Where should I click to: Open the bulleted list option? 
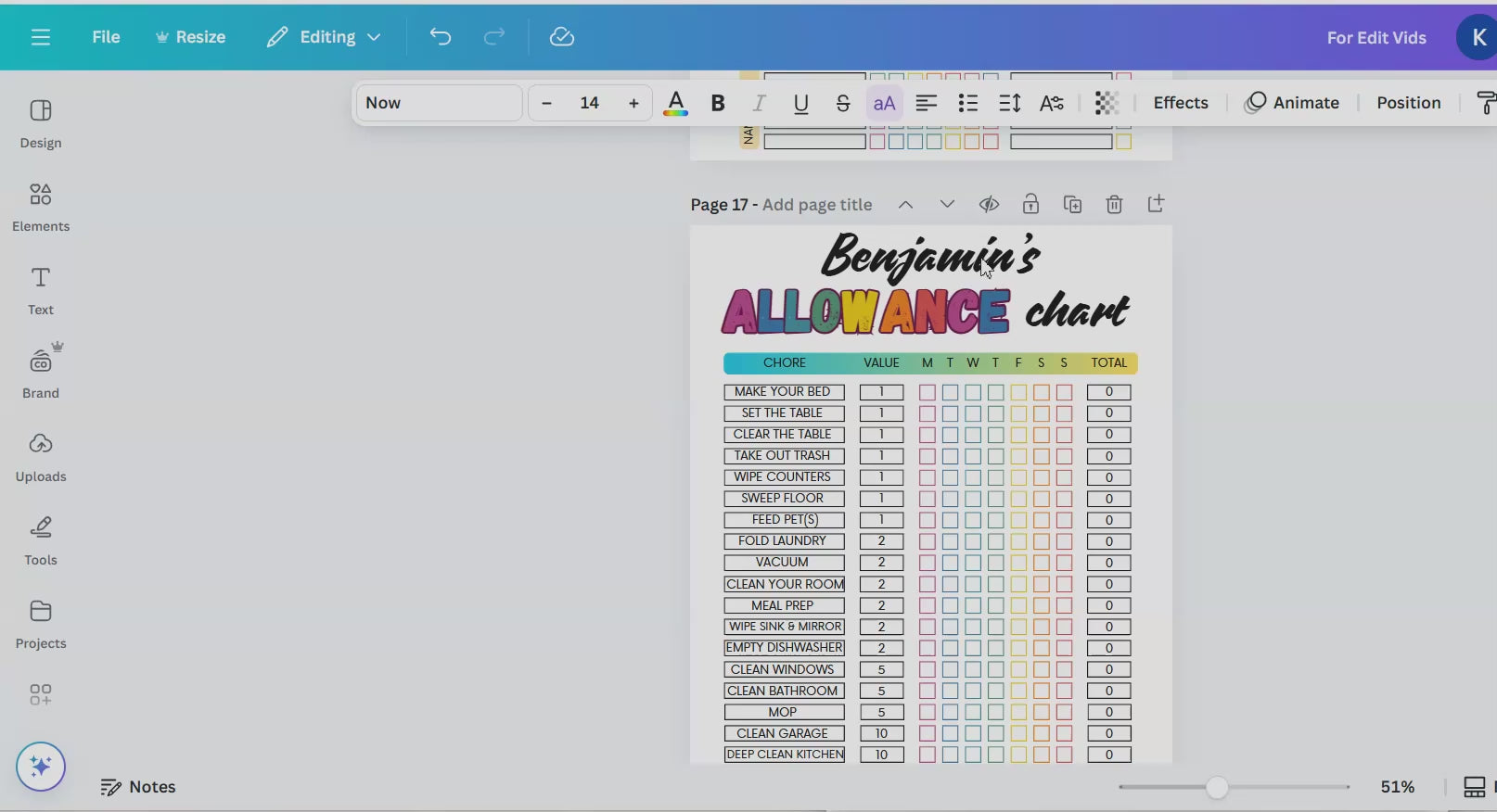click(x=967, y=103)
